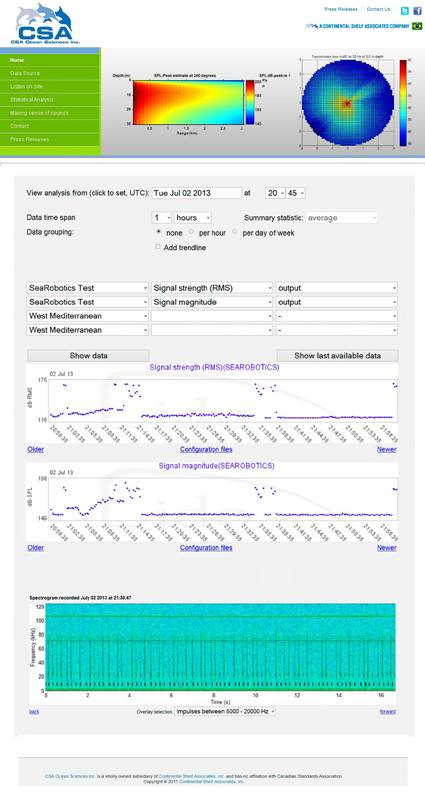Select the 'per day of week' radio
425x794 pixels.
tap(235, 232)
